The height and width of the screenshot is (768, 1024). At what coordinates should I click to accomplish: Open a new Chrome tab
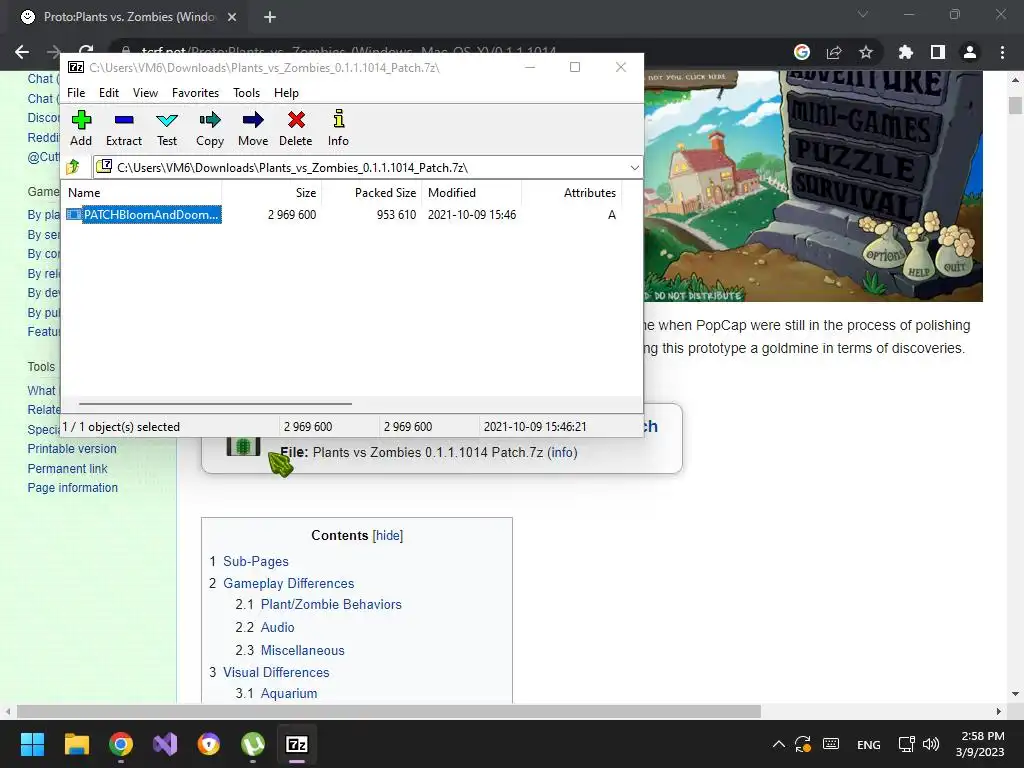coord(270,17)
